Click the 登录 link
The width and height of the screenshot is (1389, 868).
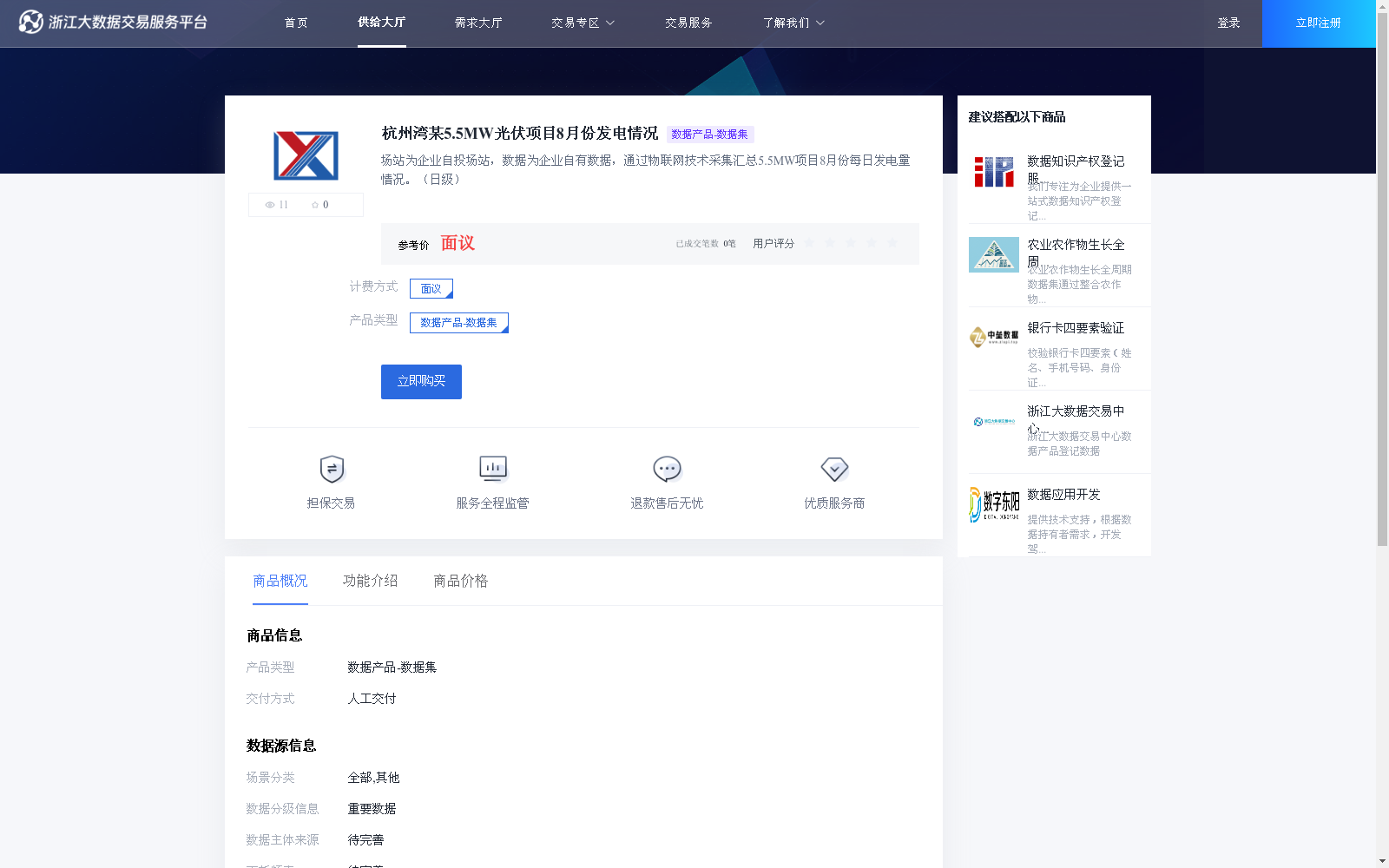(x=1228, y=23)
